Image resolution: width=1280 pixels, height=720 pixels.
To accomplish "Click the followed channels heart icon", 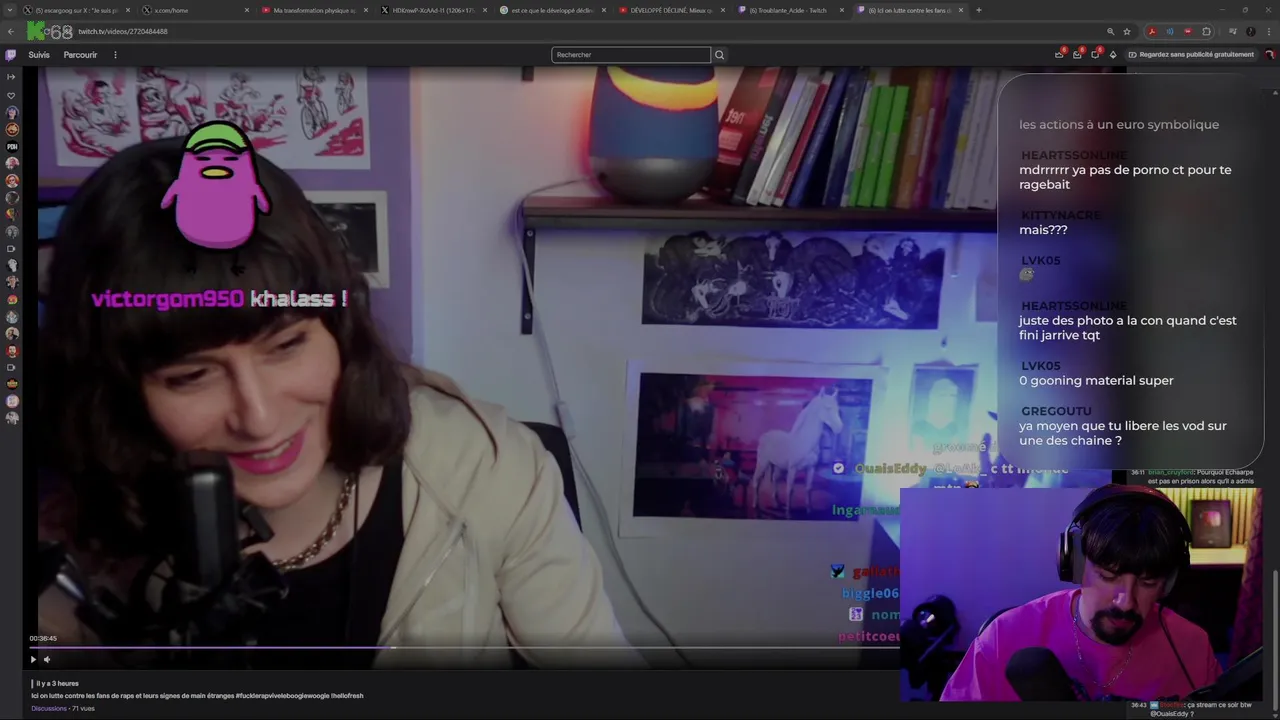I will pos(11,96).
